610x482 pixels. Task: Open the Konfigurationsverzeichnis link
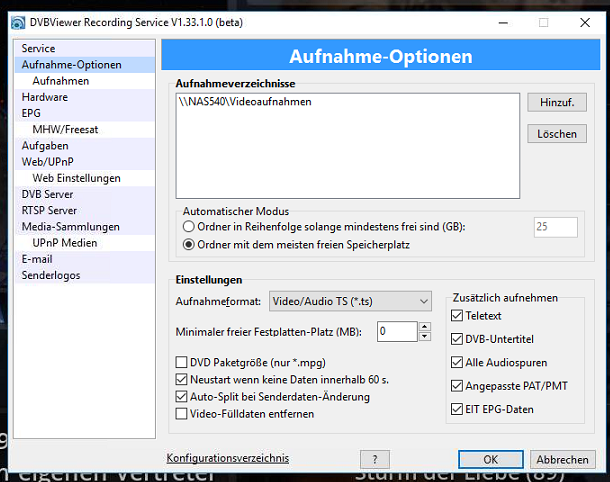click(x=228, y=458)
